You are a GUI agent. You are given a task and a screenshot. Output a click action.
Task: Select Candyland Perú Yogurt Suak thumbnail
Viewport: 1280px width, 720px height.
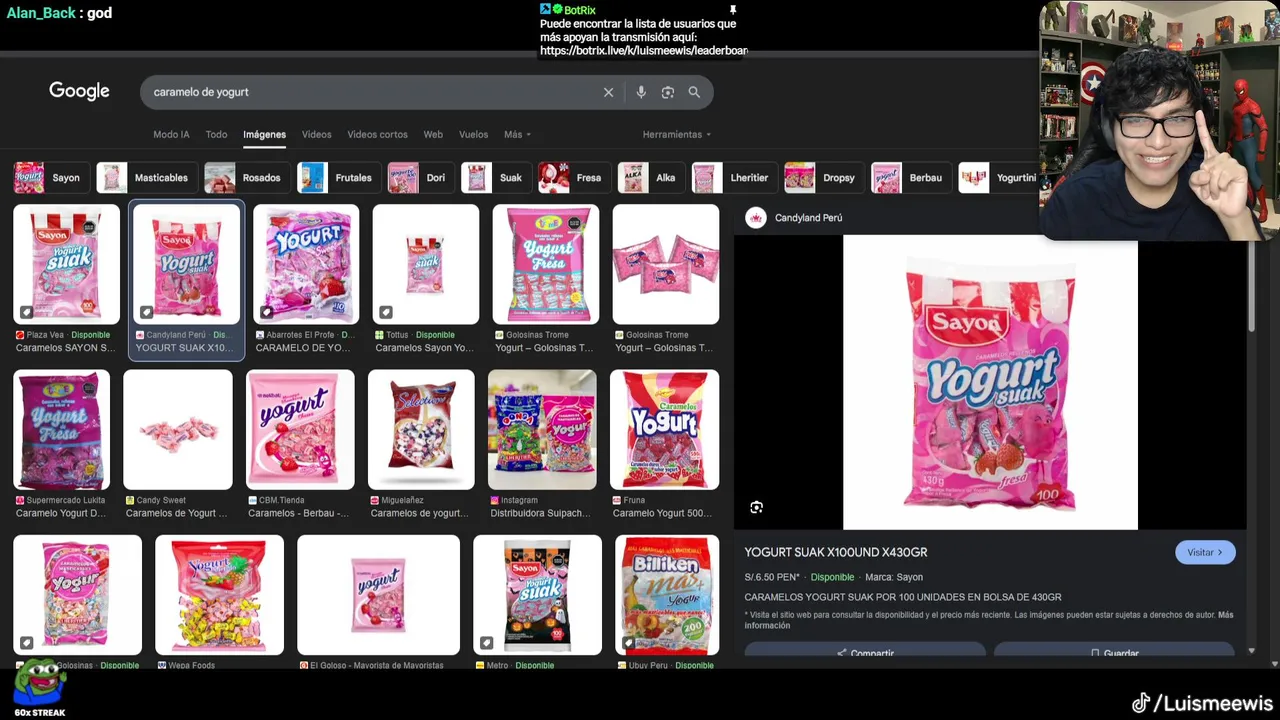(x=186, y=264)
